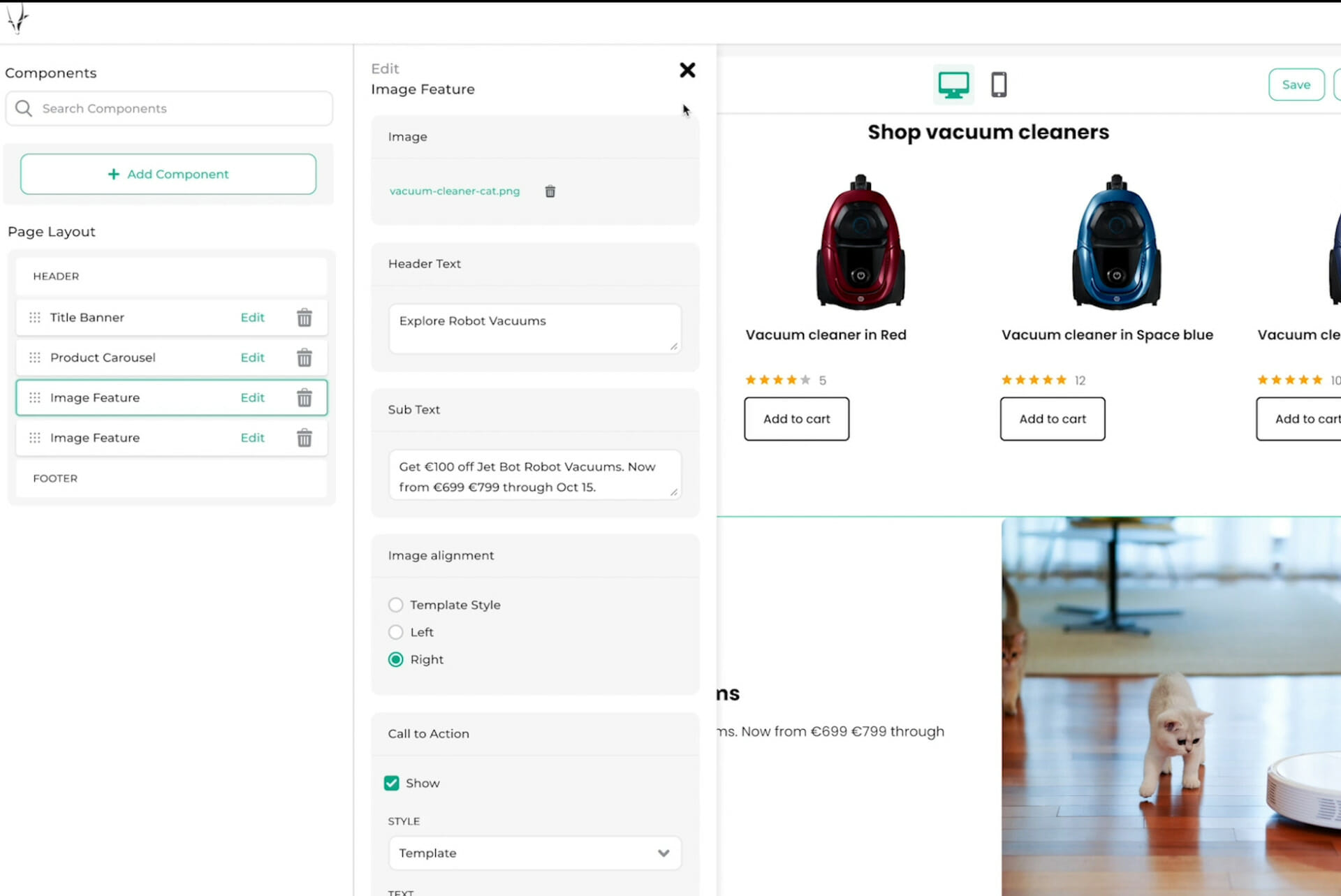Screen dimensions: 1341x896
Task: Delete the Title Banner component
Action: (305, 318)
